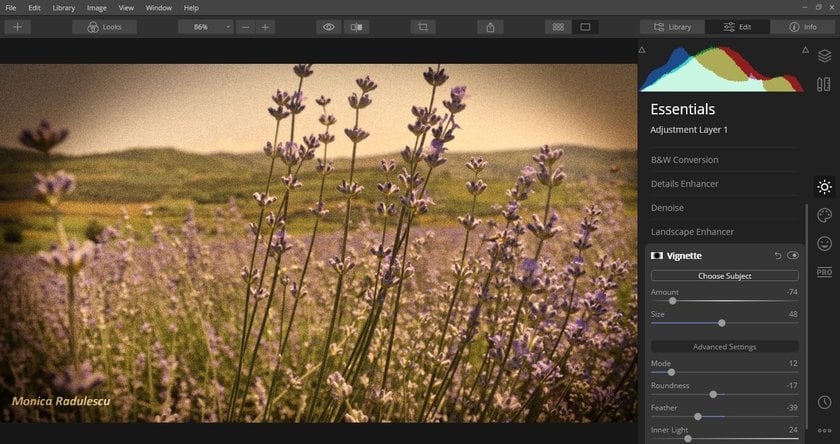Viewport: 840px width, 444px height.
Task: Open the View menu
Action: click(x=126, y=8)
